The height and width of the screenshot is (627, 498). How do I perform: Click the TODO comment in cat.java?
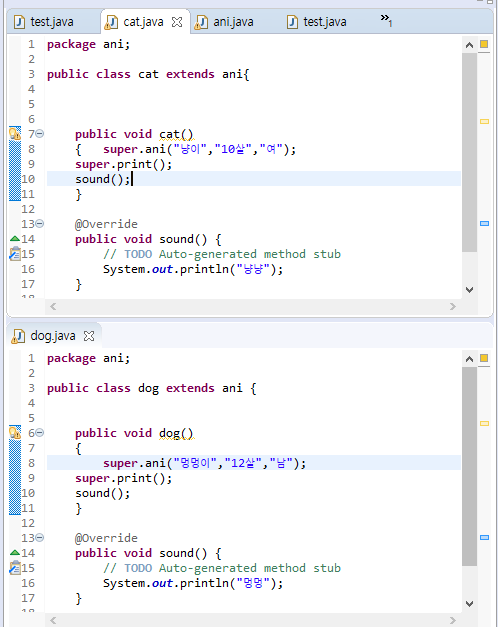[x=222, y=254]
